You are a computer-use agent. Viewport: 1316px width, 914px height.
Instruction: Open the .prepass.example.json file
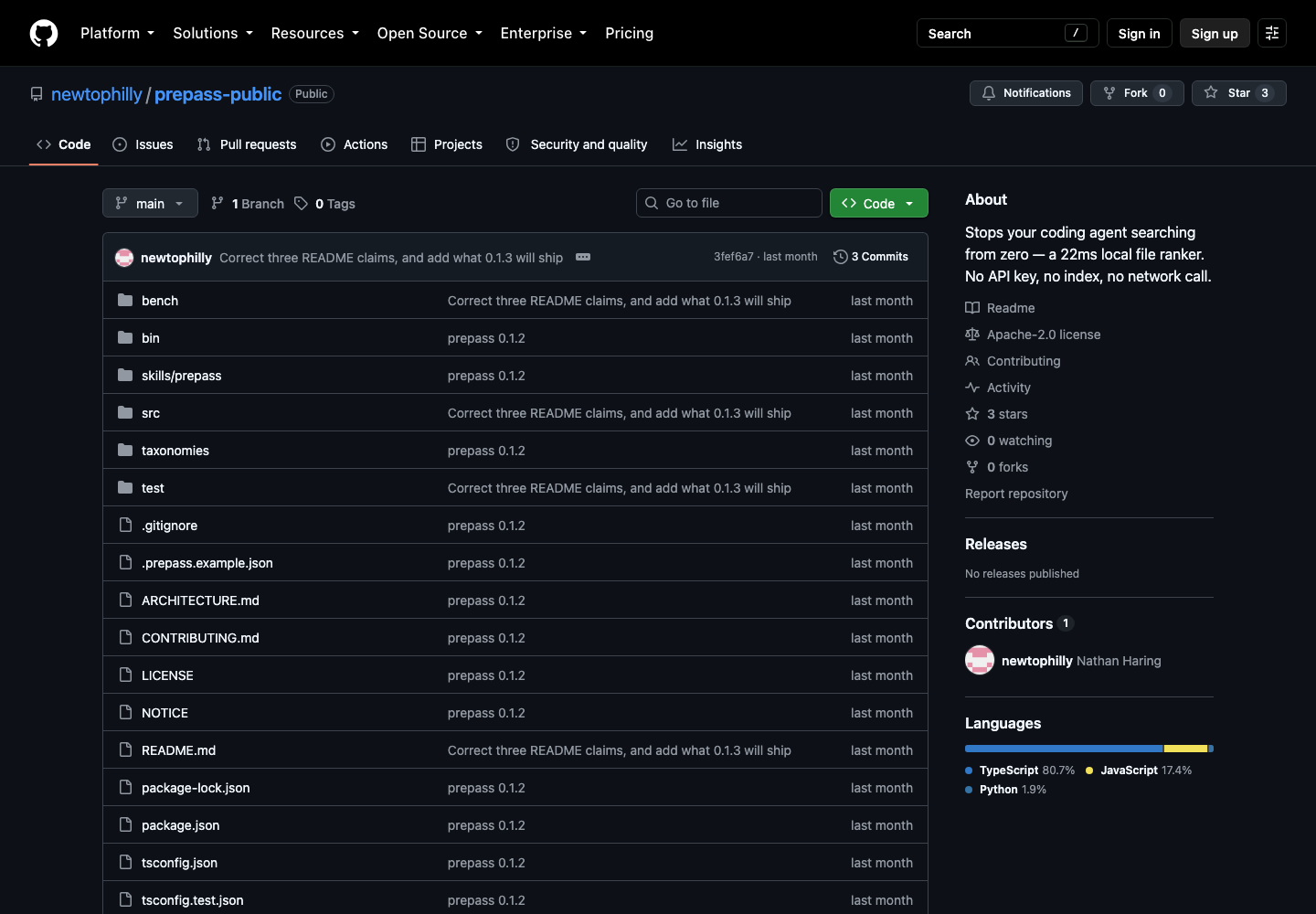(207, 563)
